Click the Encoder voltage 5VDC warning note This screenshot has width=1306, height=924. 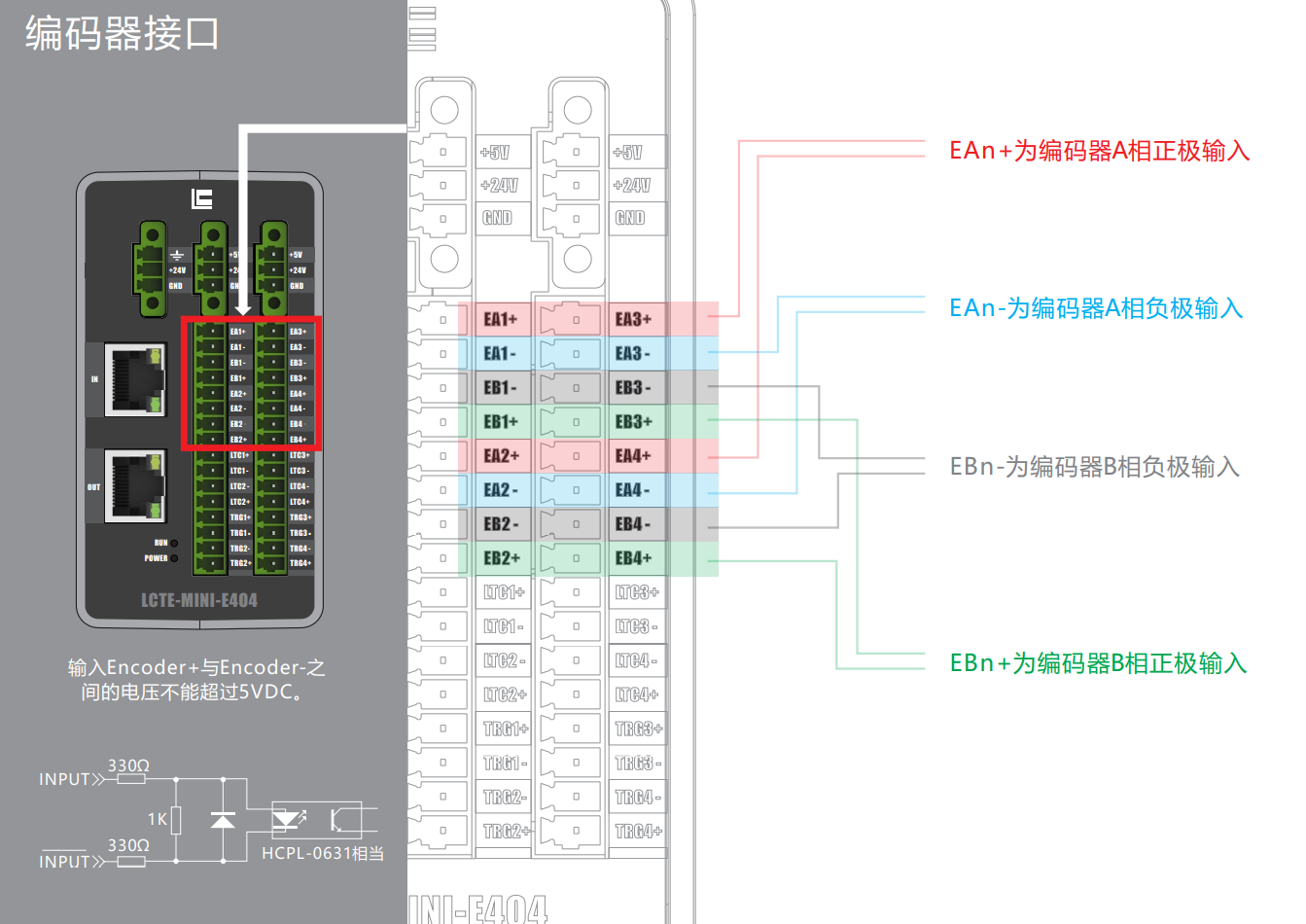pyautogui.click(x=196, y=680)
